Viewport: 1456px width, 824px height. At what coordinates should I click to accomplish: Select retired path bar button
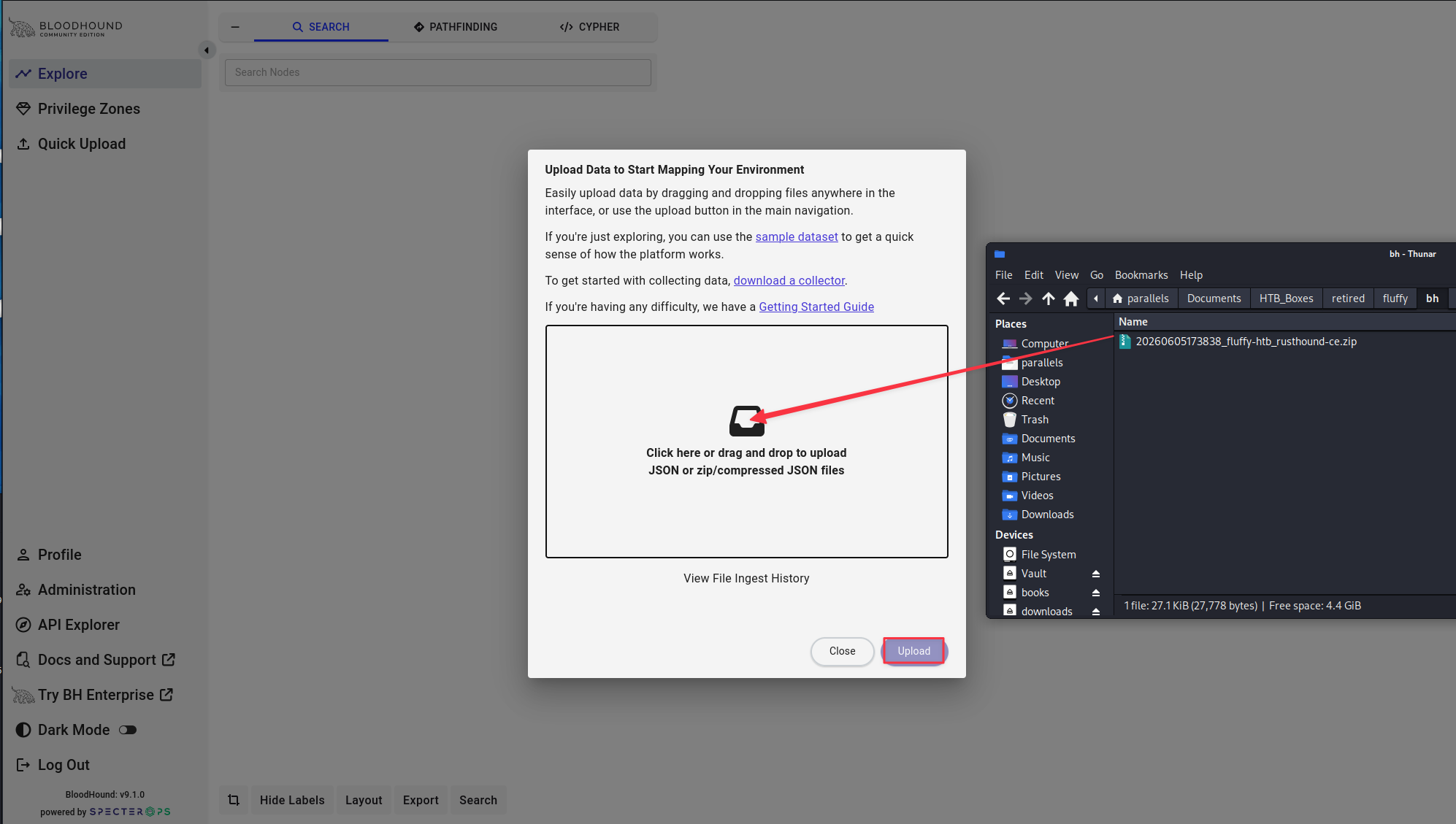click(1348, 299)
